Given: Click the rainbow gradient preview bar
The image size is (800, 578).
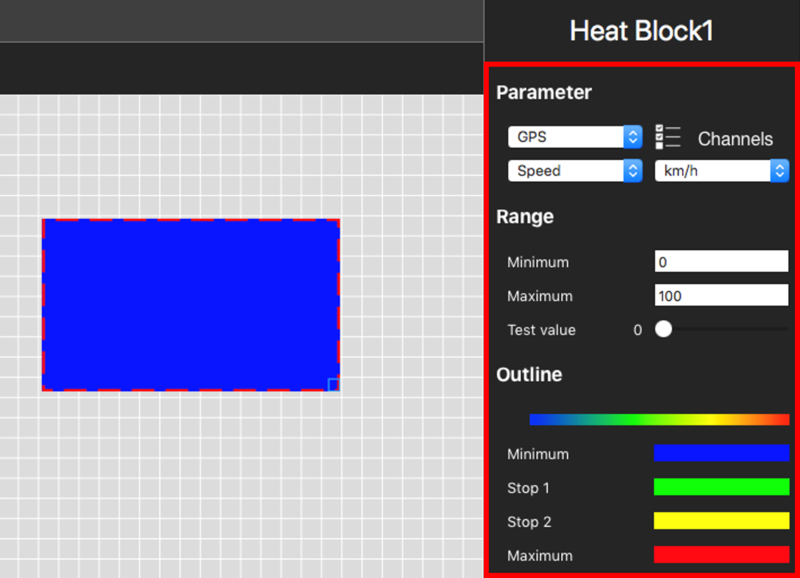Looking at the screenshot, I should tap(659, 419).
